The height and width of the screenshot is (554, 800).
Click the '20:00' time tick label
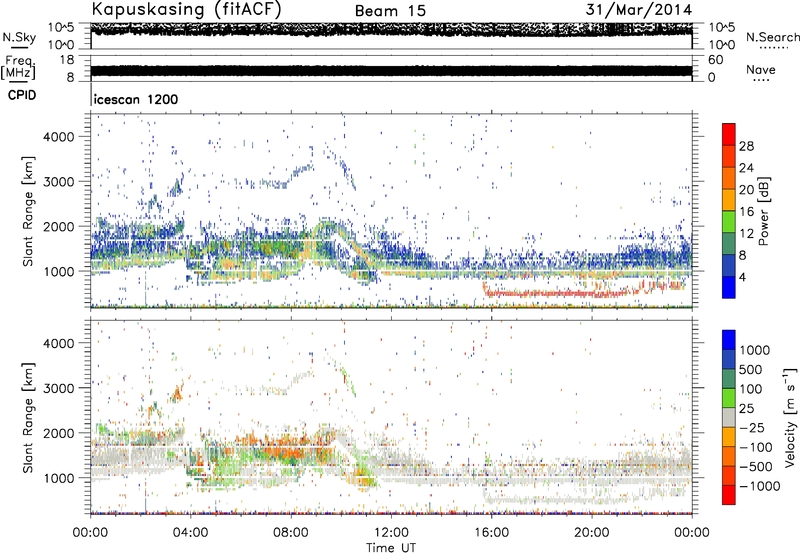pos(592,533)
